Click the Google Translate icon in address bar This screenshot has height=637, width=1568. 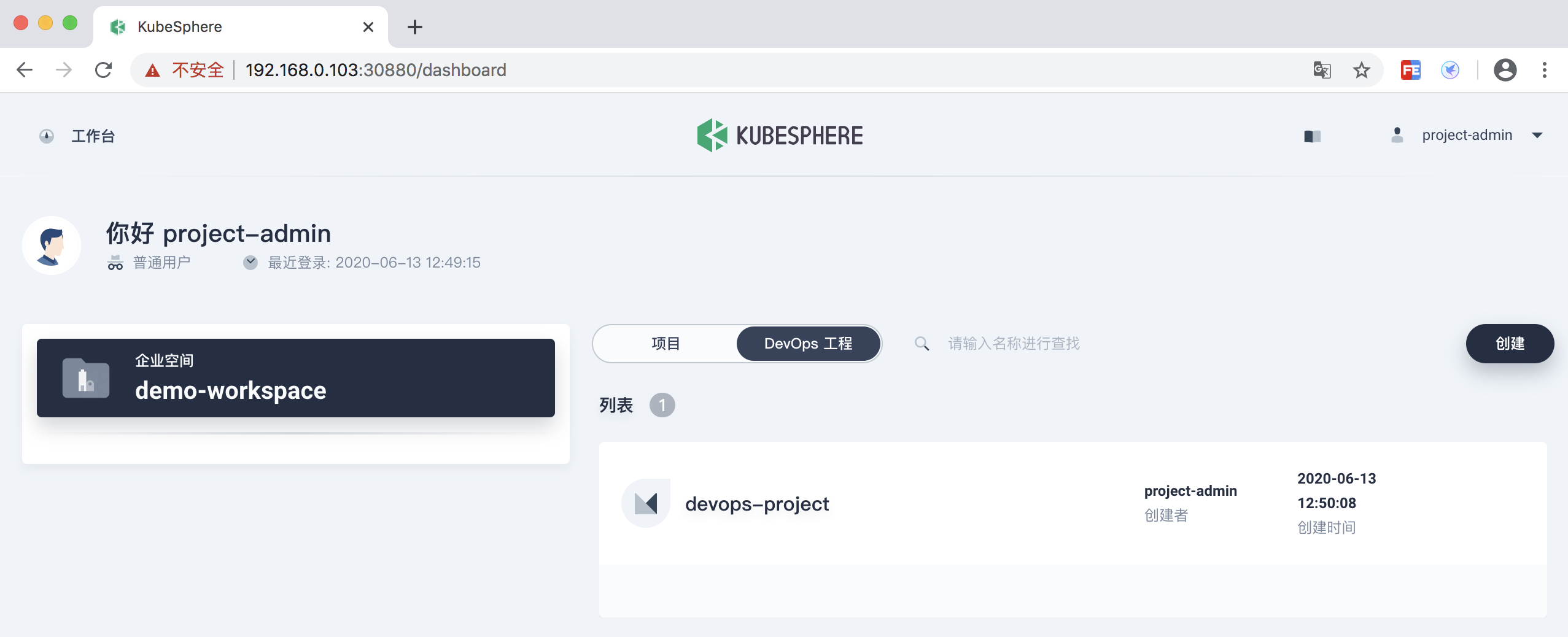[x=1322, y=70]
